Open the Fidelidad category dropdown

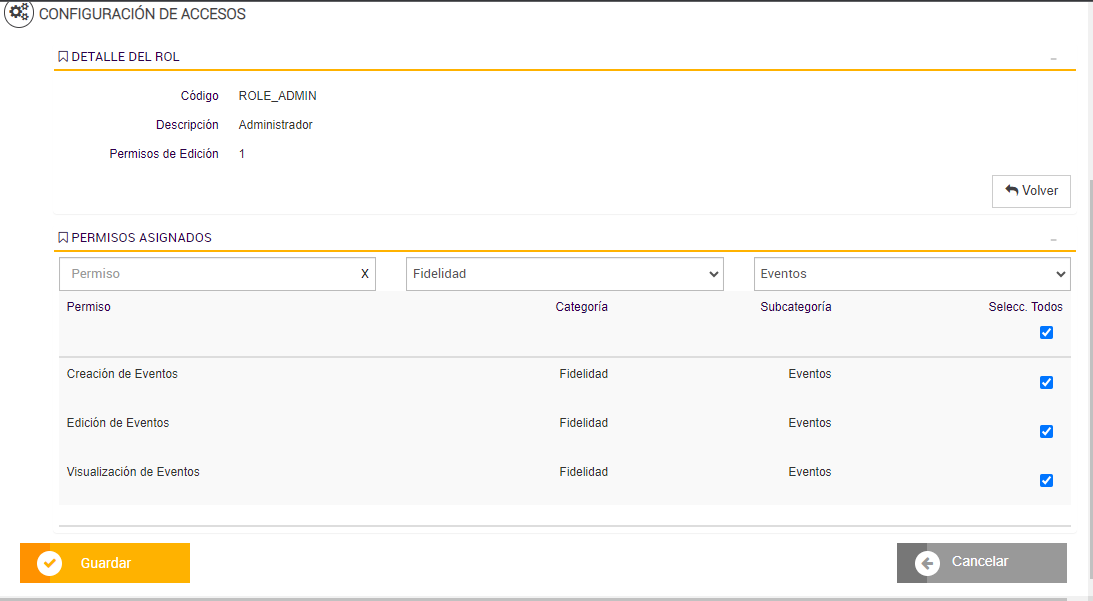pos(564,274)
